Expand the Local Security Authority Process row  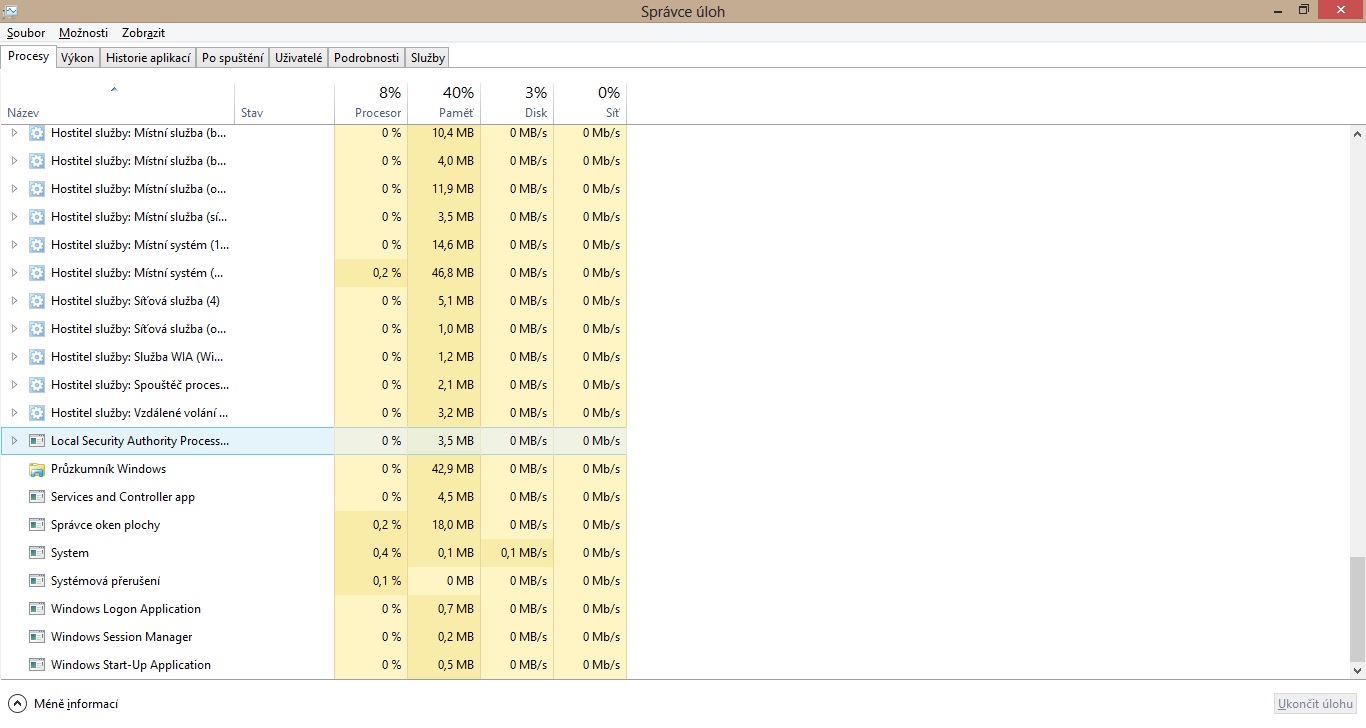pos(14,441)
